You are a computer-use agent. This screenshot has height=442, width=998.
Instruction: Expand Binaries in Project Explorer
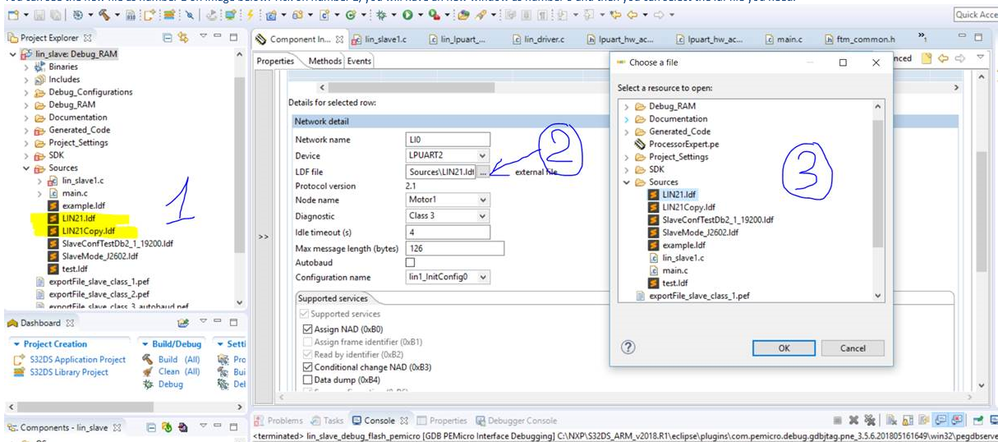click(x=26, y=66)
